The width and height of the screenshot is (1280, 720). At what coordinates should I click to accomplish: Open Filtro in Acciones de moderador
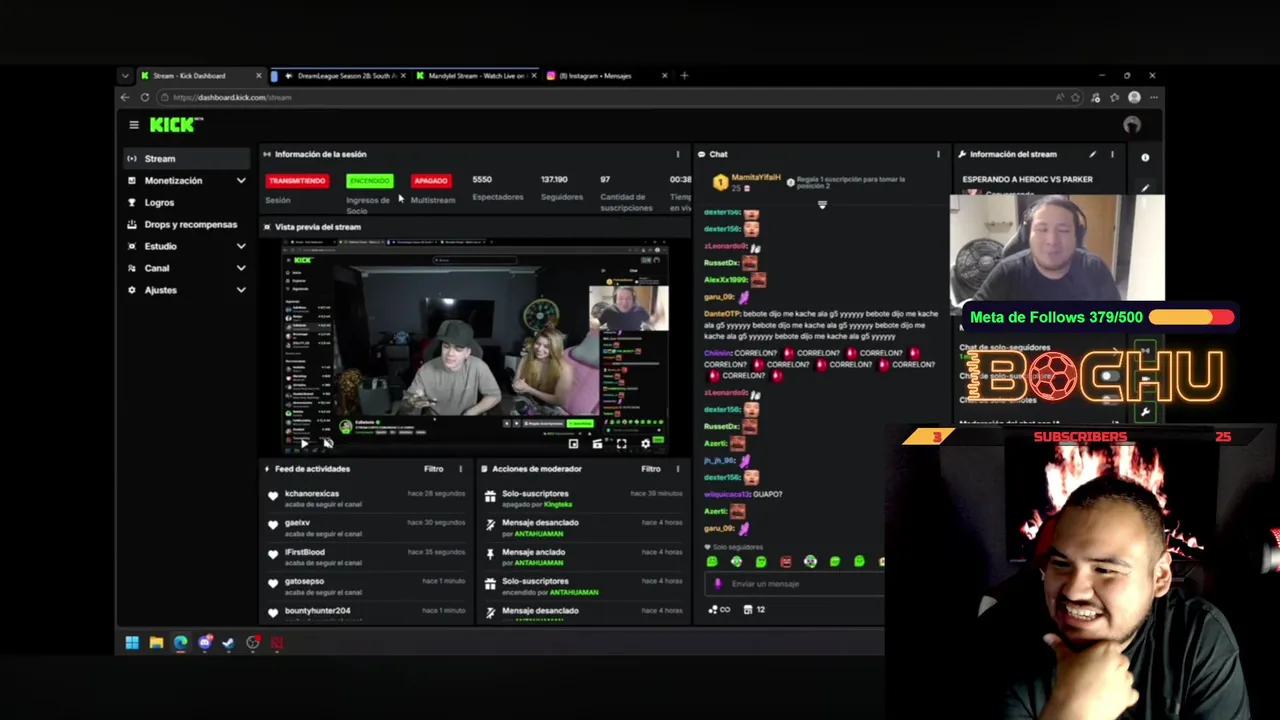tap(650, 468)
